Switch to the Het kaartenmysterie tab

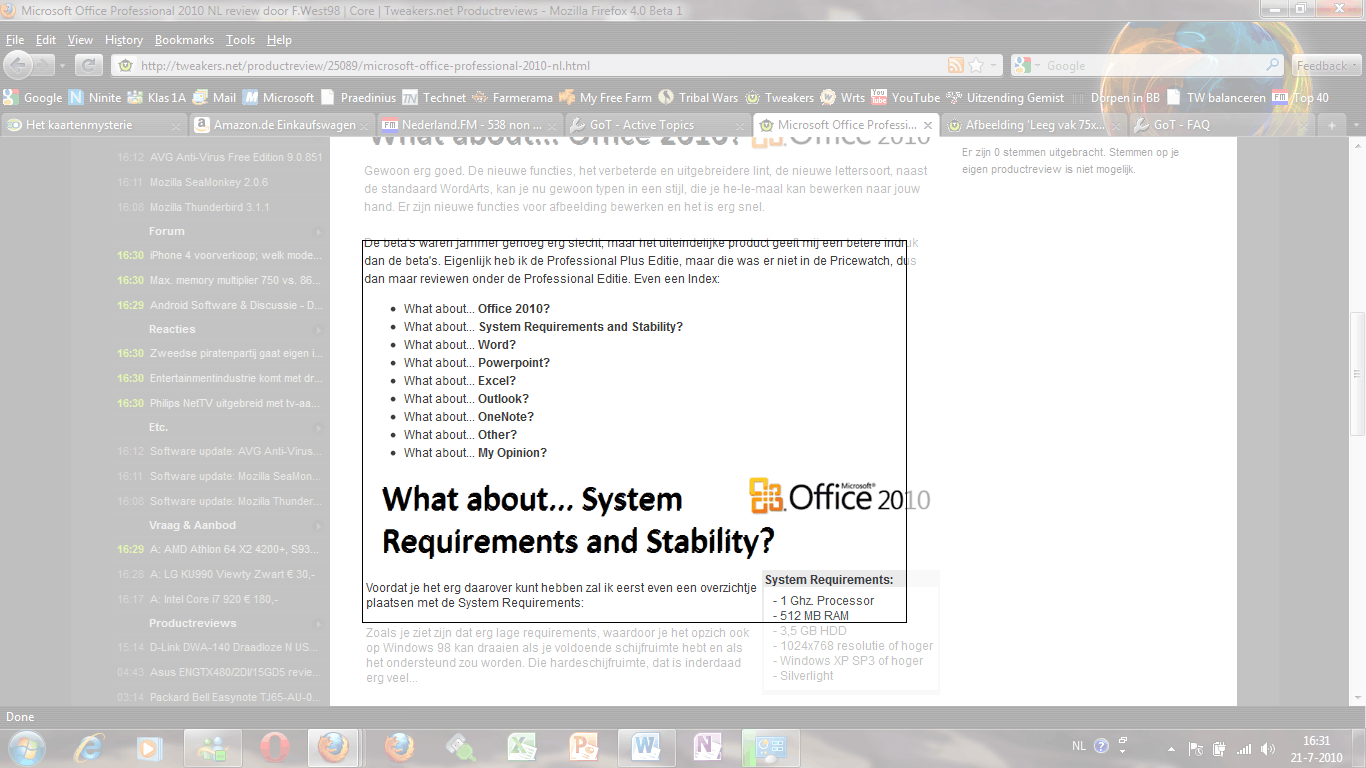94,125
